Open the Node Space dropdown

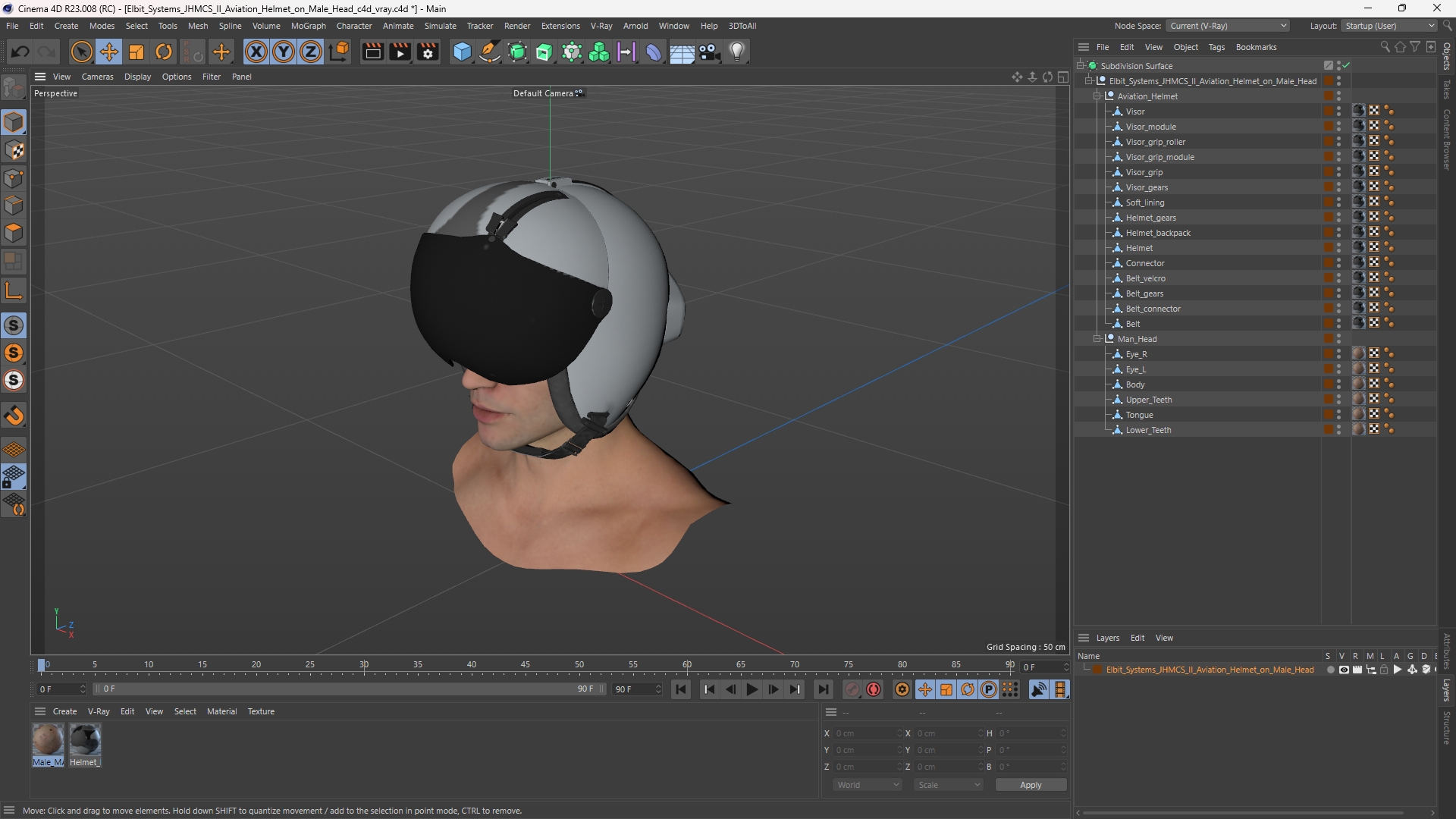tap(1228, 26)
